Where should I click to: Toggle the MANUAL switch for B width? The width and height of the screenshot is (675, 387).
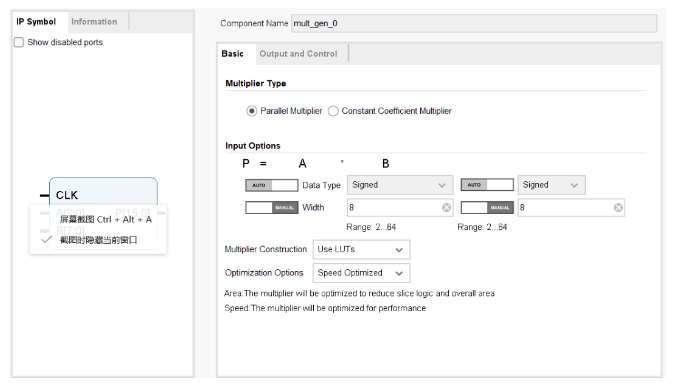(x=487, y=207)
